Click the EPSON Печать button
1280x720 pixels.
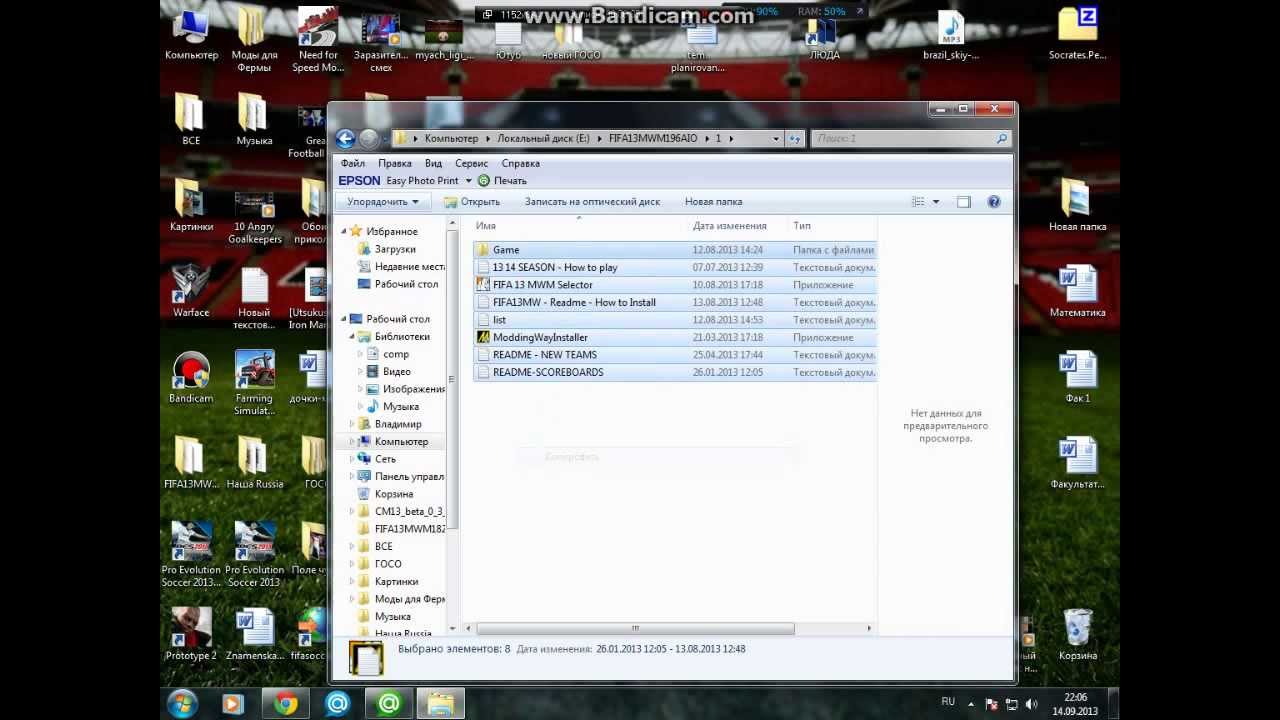[x=502, y=181]
